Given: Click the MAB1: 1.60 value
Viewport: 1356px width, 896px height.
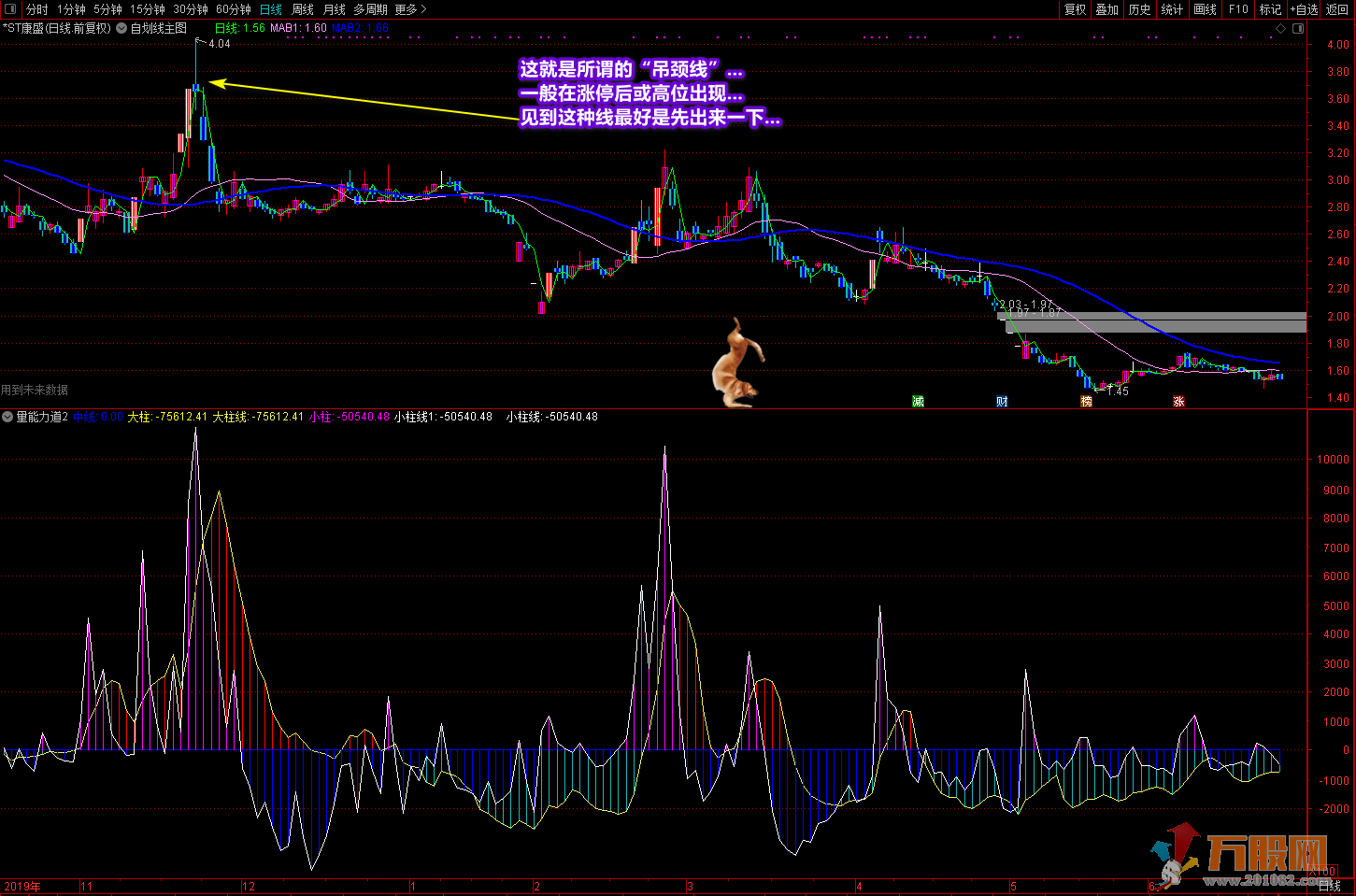Looking at the screenshot, I should [299, 28].
